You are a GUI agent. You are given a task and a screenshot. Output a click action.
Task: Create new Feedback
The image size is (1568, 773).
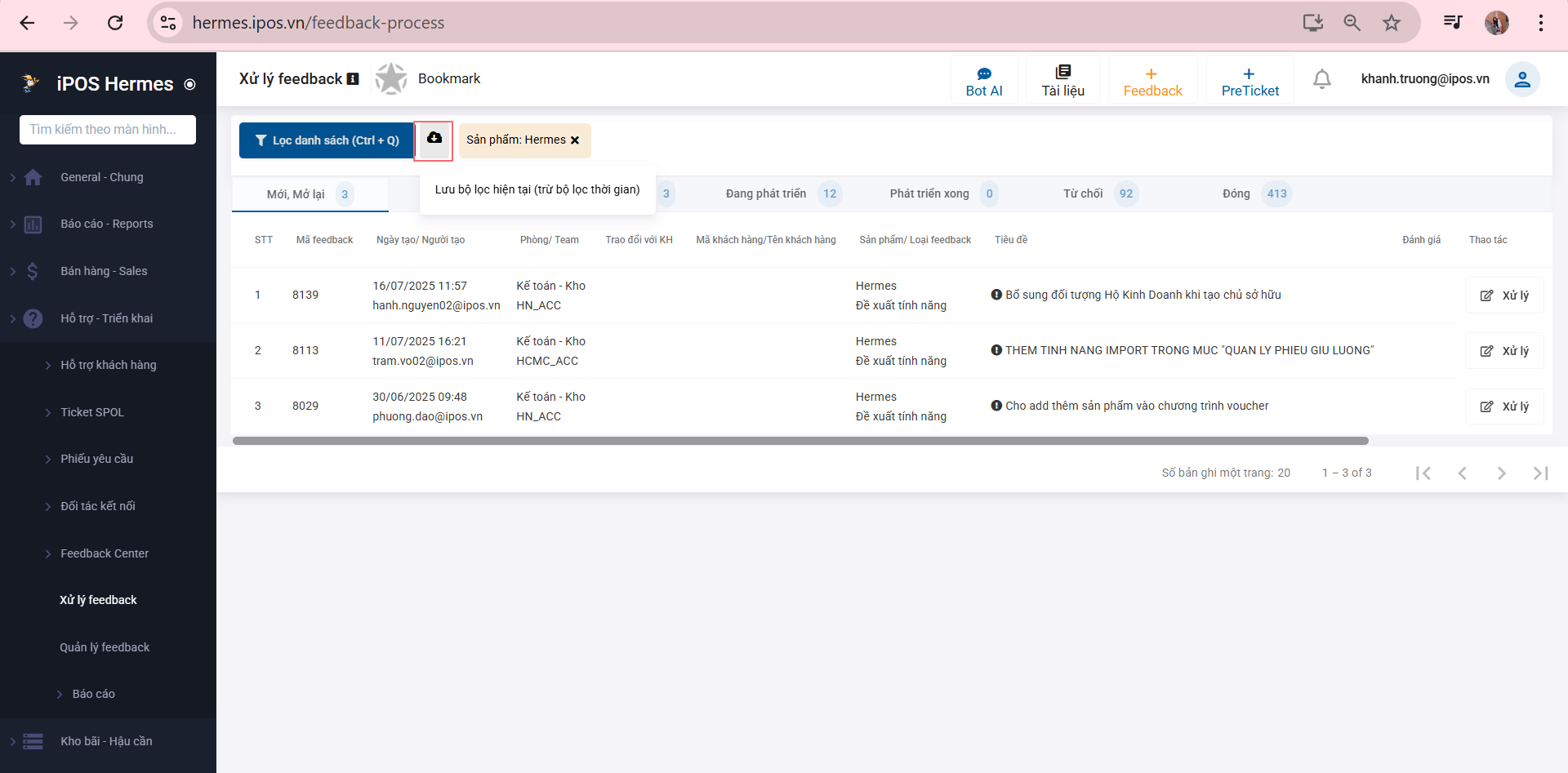[x=1152, y=81]
